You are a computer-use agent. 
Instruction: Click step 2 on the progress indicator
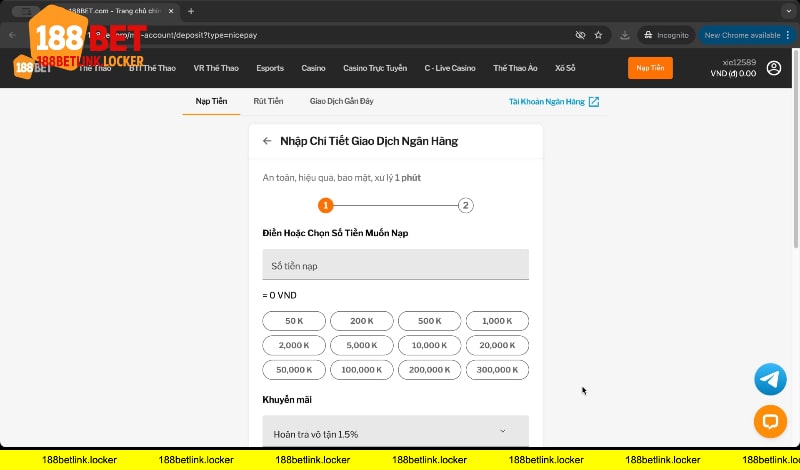point(465,205)
